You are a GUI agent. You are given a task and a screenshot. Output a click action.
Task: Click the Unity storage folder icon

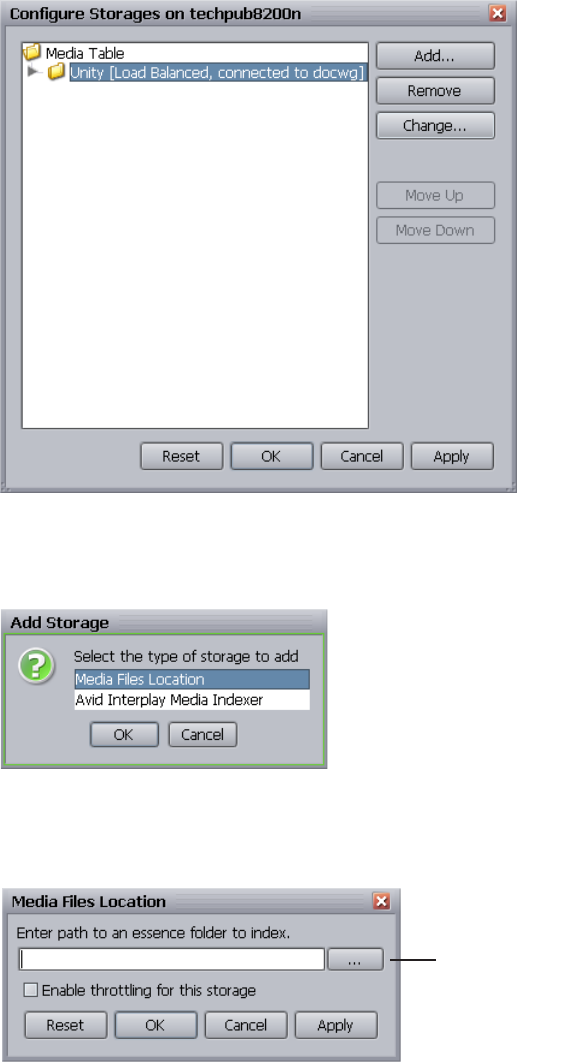coord(56,71)
